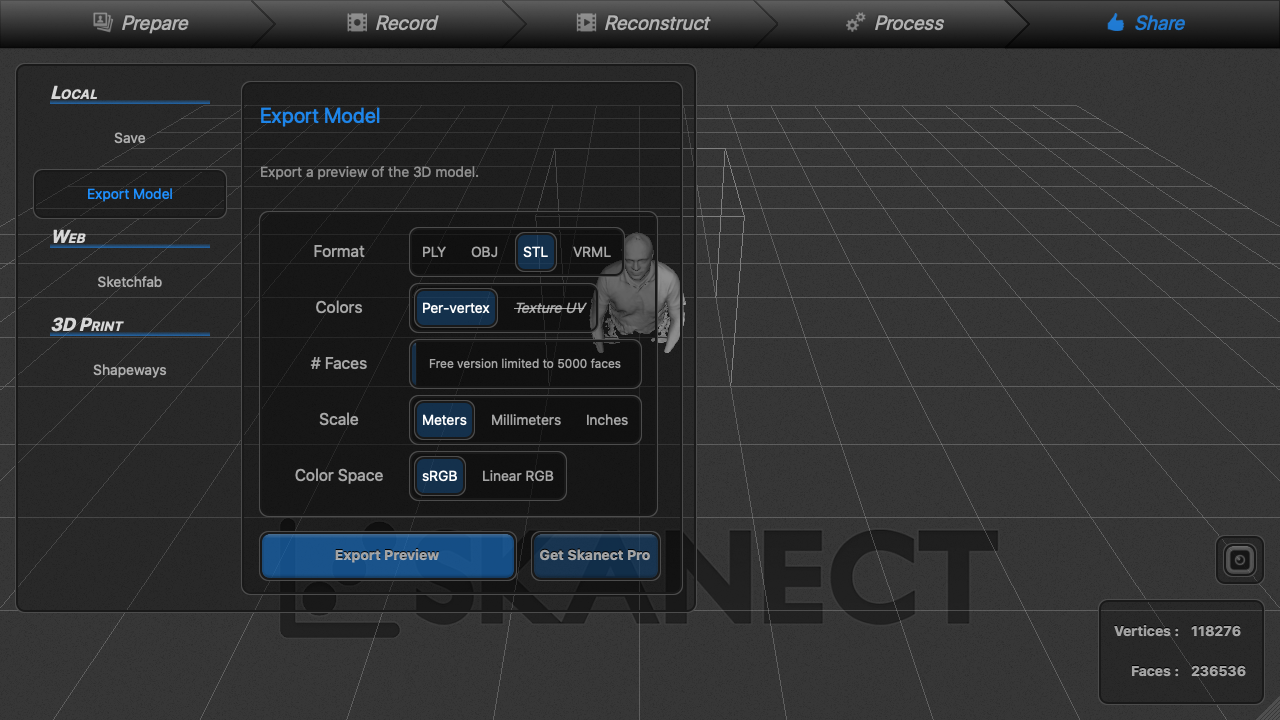Click the Export Preview button
Image resolution: width=1280 pixels, height=720 pixels.
click(x=388, y=556)
